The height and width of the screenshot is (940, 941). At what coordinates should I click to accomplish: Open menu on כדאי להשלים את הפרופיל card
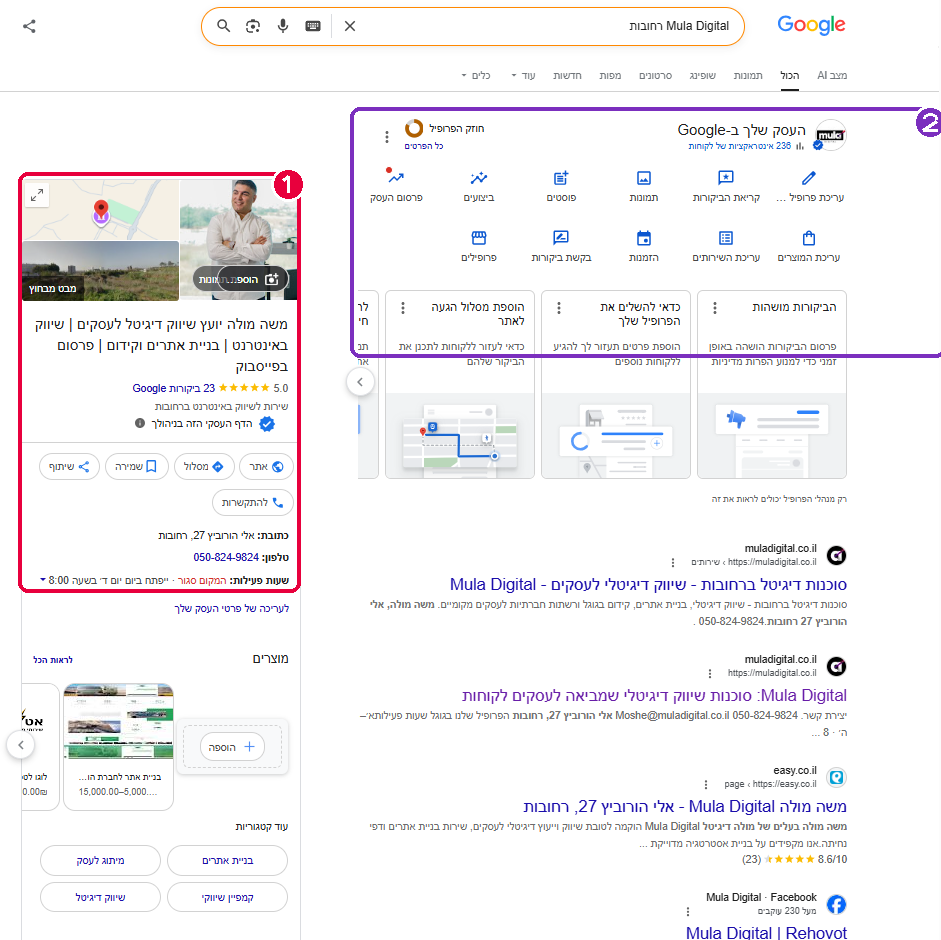tap(558, 308)
